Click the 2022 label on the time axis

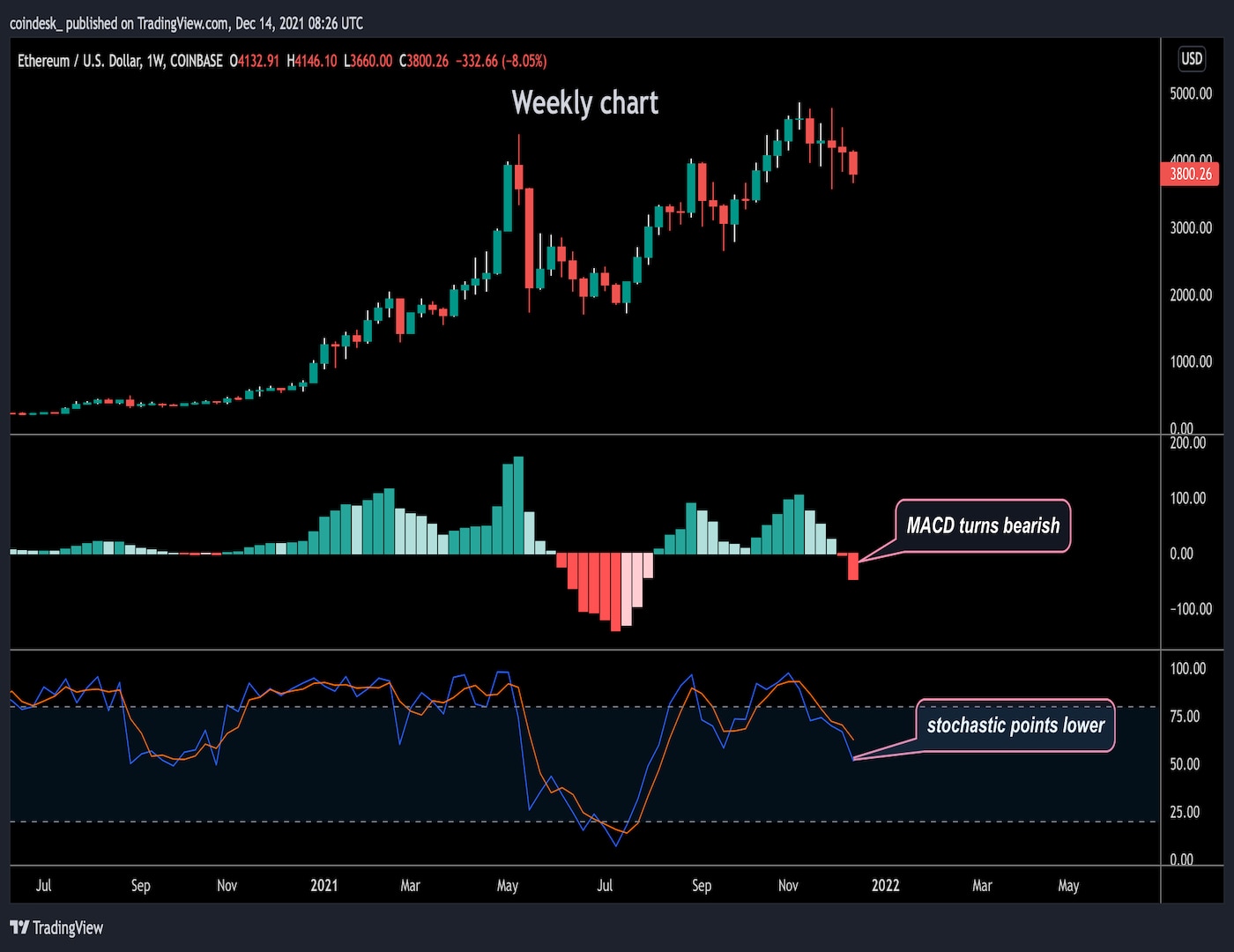tap(885, 885)
